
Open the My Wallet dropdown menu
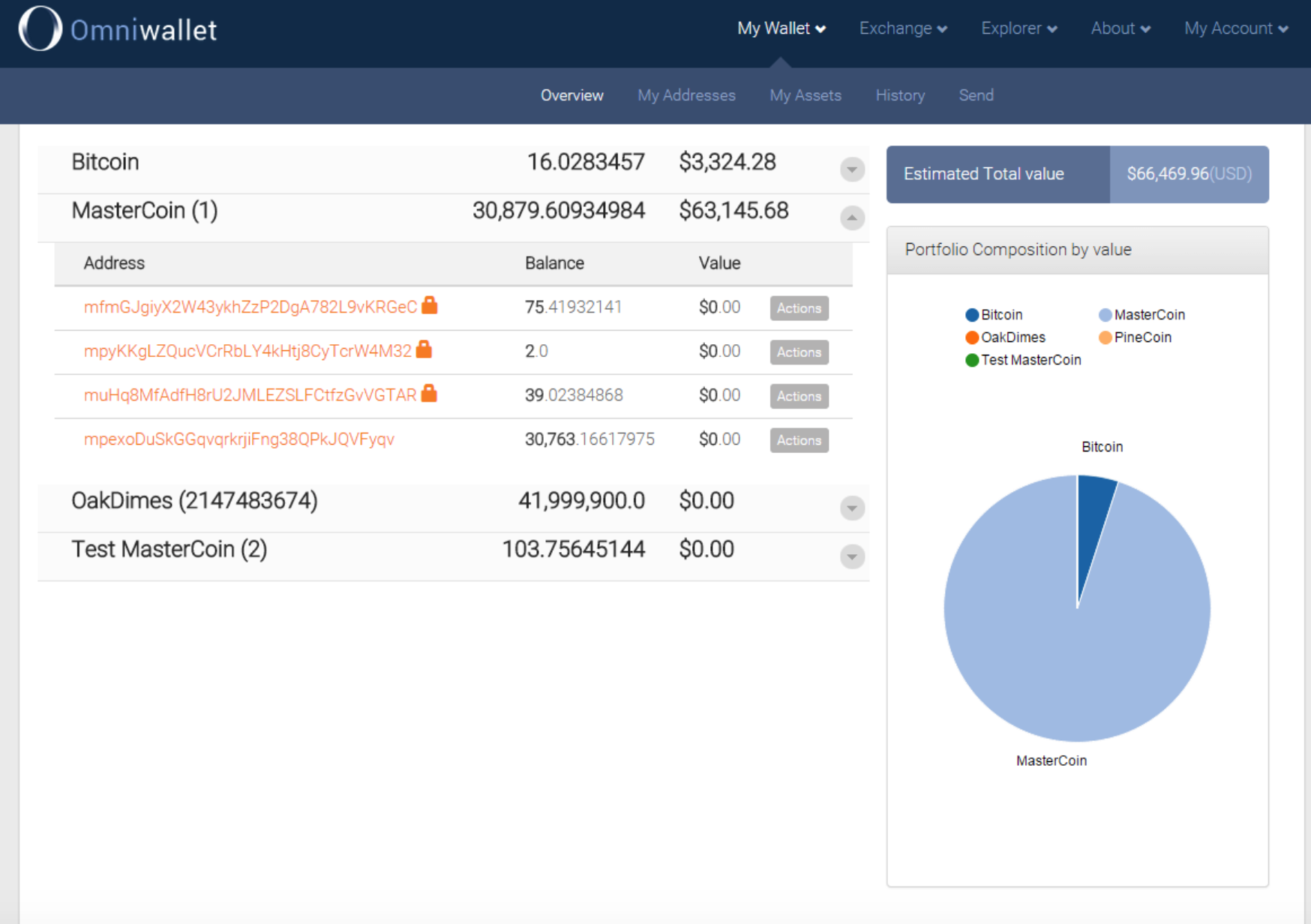pyautogui.click(x=781, y=28)
